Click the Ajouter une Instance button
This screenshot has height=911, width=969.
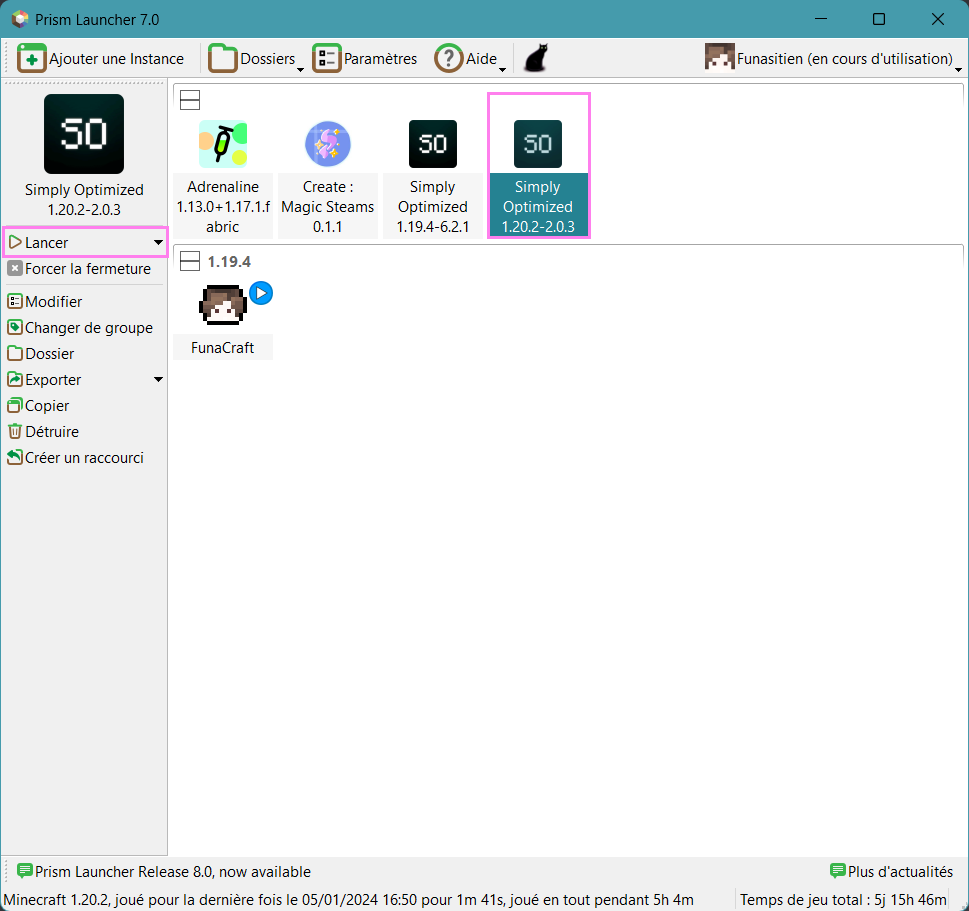(101, 59)
